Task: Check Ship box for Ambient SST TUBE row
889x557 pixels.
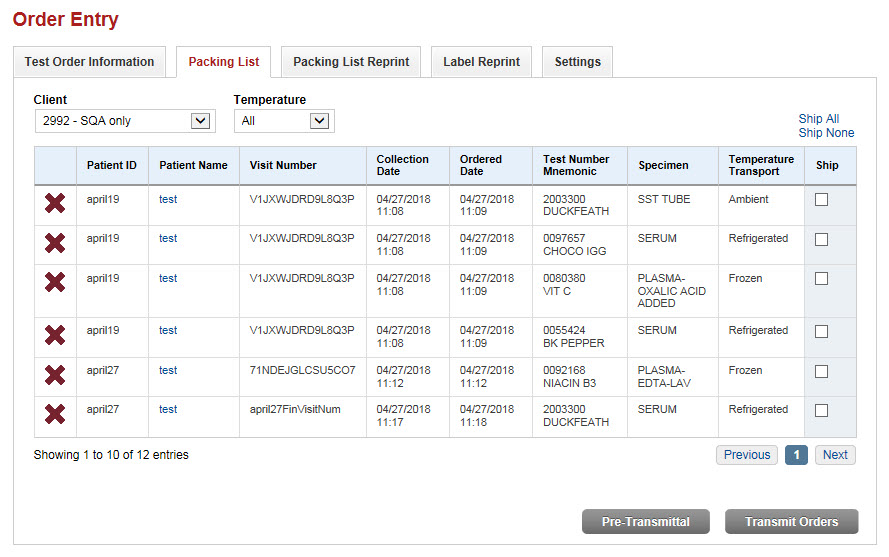Action: click(821, 200)
